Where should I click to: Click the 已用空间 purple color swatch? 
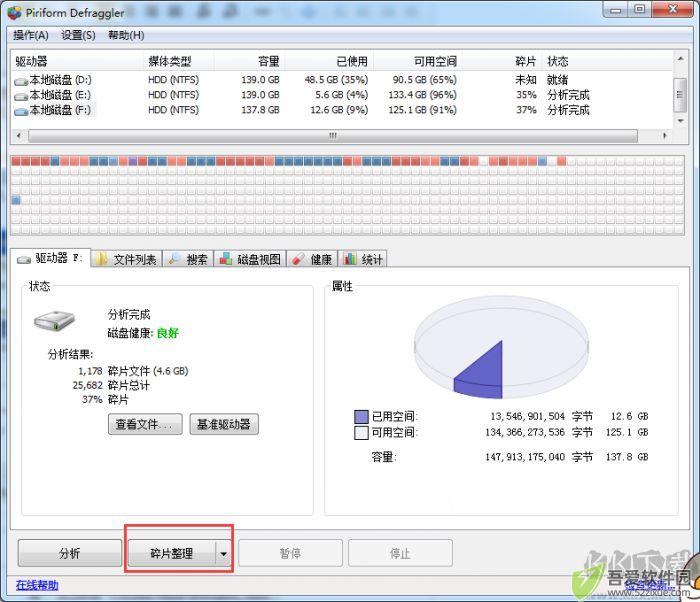click(x=361, y=417)
